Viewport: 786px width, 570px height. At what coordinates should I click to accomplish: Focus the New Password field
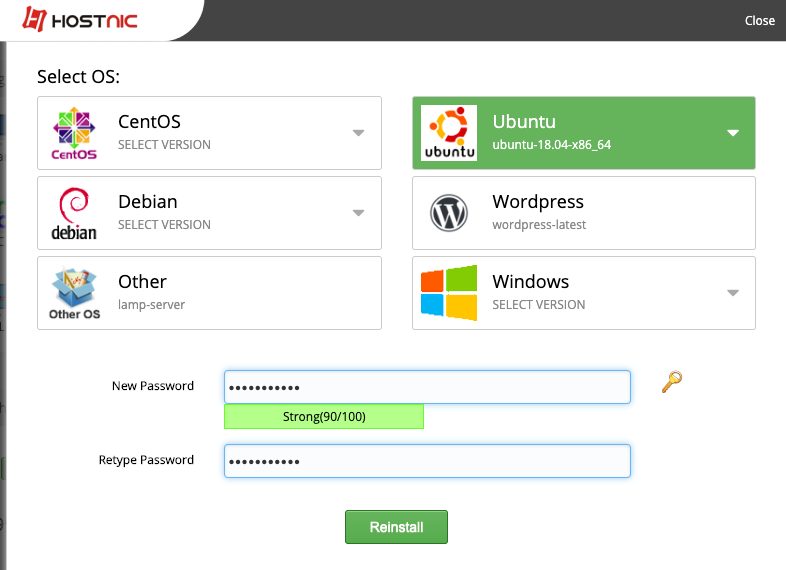click(427, 387)
